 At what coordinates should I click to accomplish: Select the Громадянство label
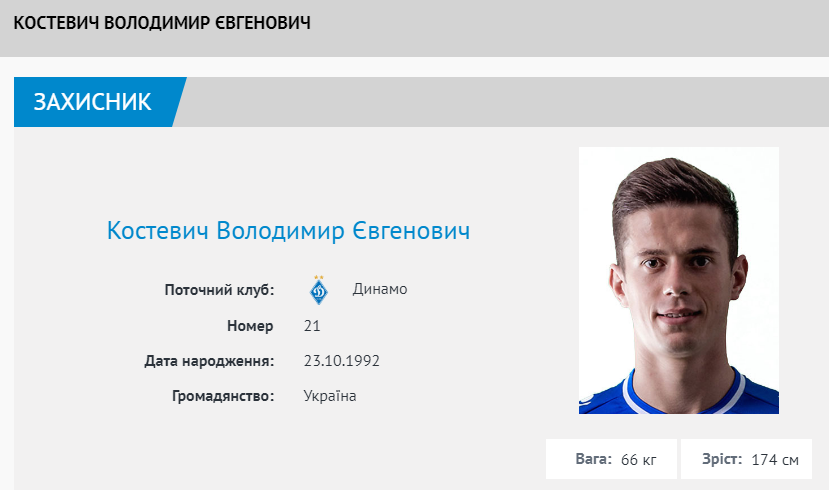pyautogui.click(x=223, y=396)
